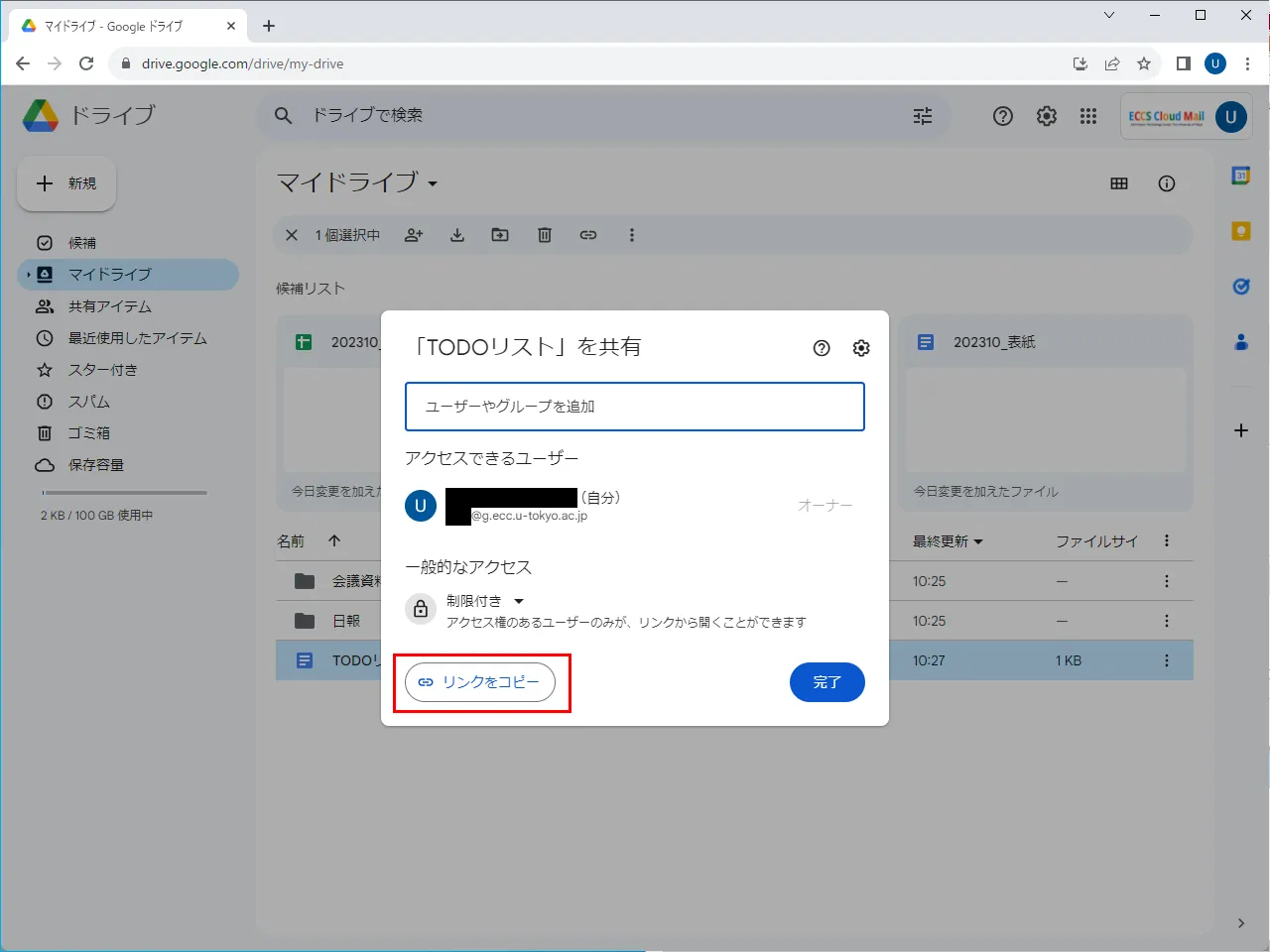Open 共有アイテム in the sidebar
Viewport: 1270px width, 952px height.
pos(109,306)
